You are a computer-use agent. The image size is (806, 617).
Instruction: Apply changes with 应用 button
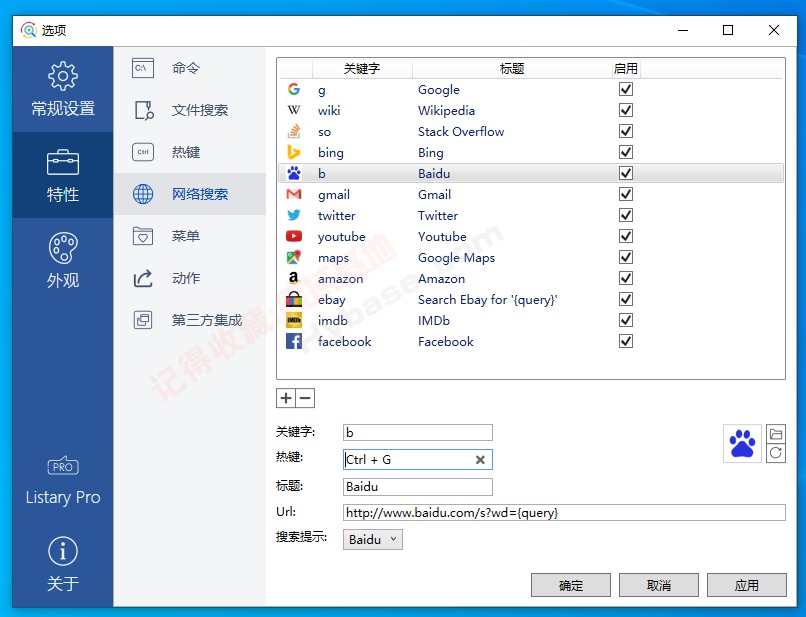click(746, 585)
